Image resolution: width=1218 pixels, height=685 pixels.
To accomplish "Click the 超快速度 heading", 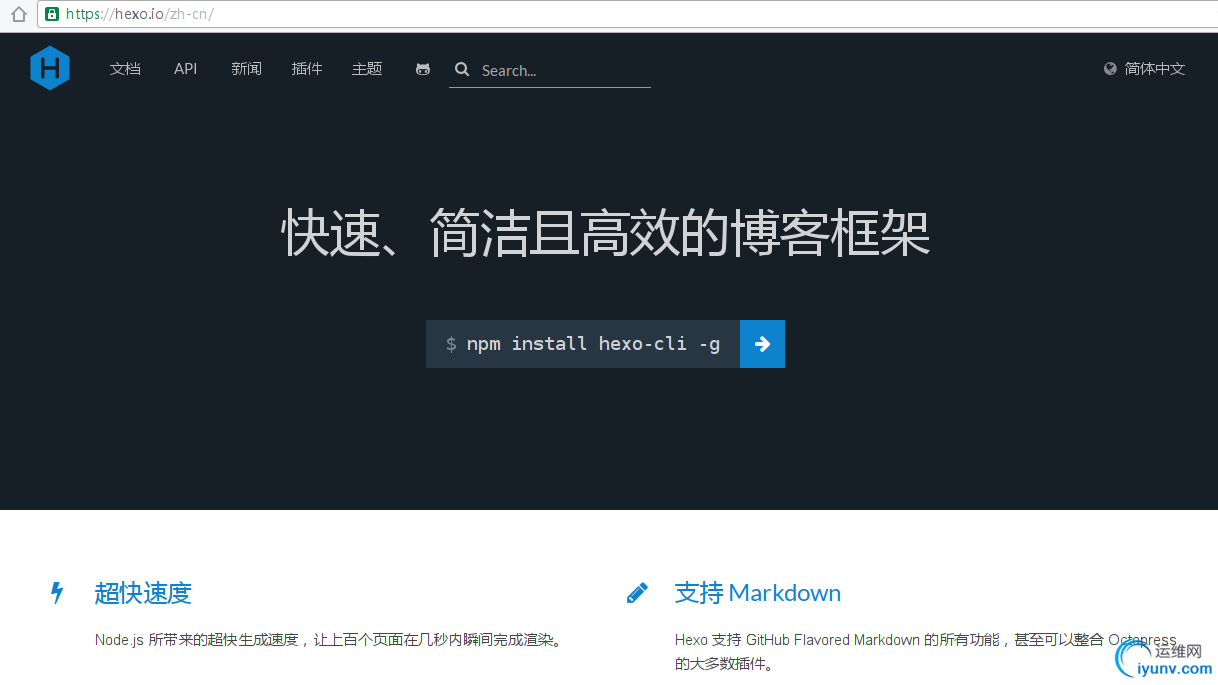I will pyautogui.click(x=143, y=593).
